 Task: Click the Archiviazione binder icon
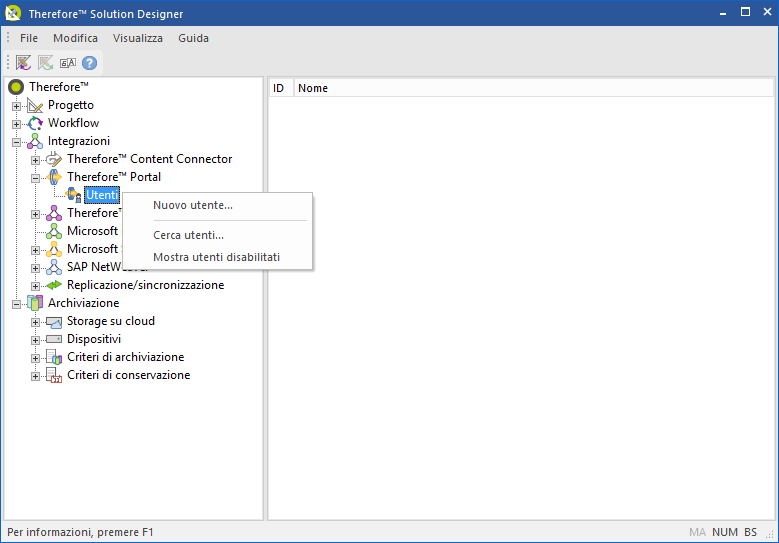(35, 303)
